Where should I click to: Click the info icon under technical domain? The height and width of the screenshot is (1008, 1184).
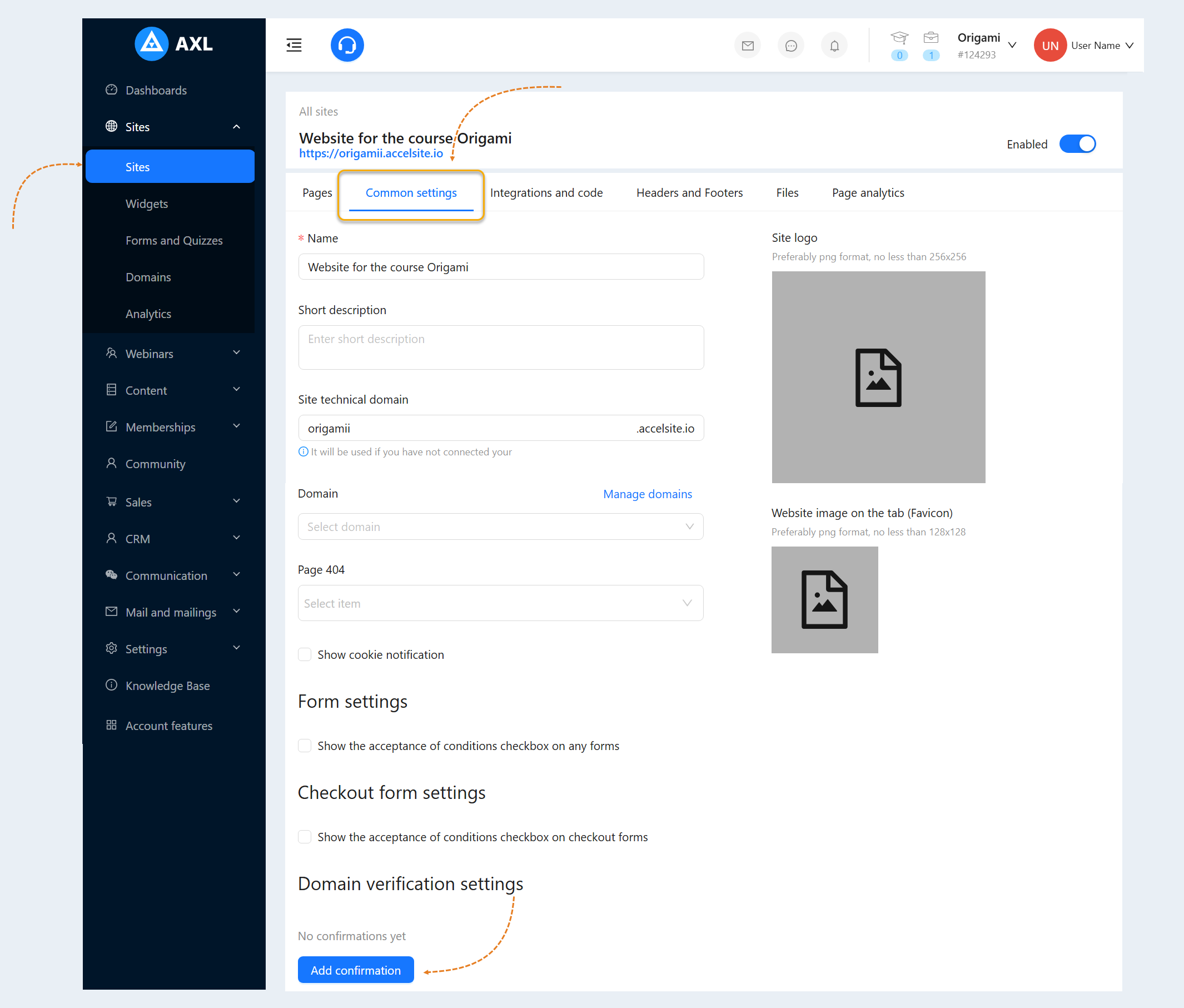pos(304,451)
